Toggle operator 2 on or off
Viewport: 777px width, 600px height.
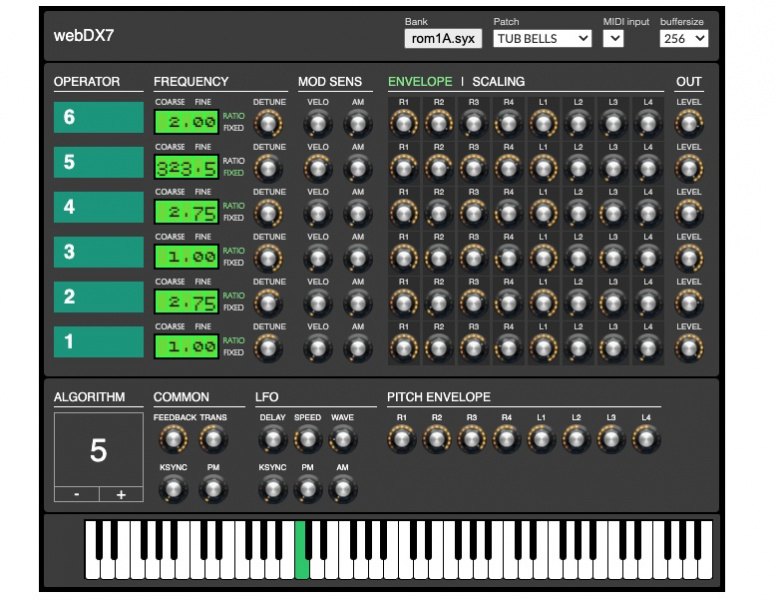(99, 297)
